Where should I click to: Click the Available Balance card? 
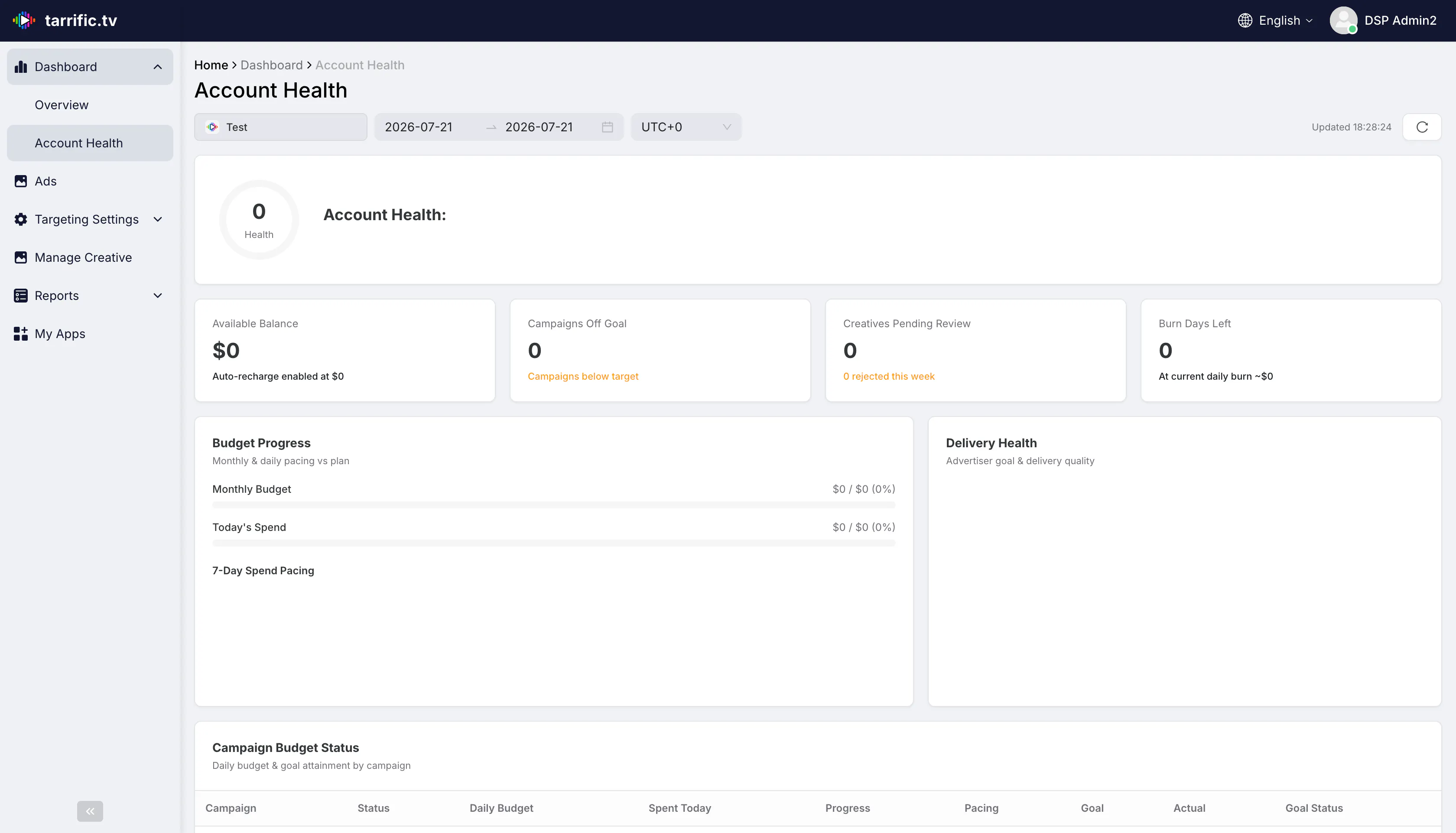[x=345, y=350]
